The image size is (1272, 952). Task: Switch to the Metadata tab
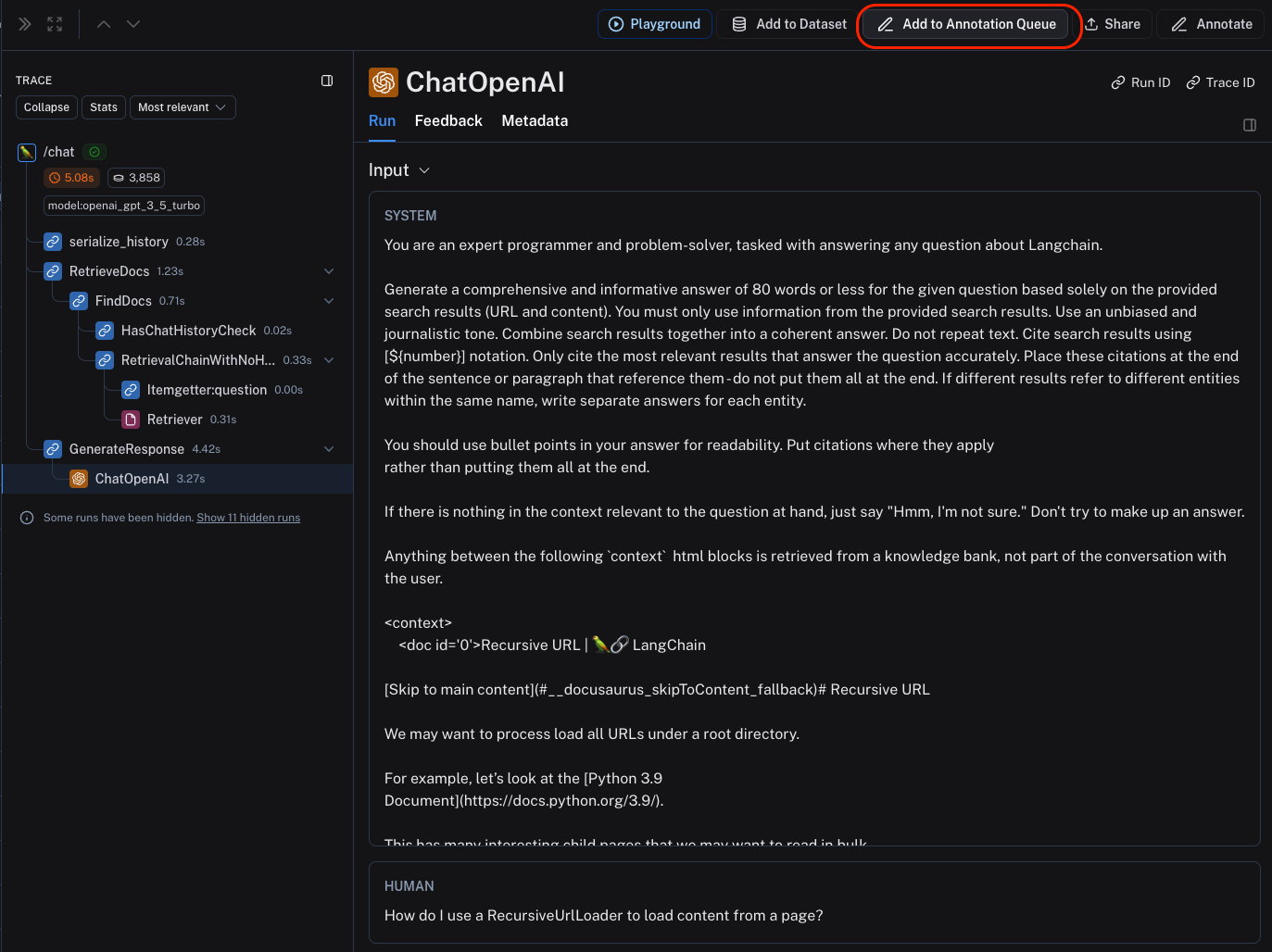click(x=535, y=121)
